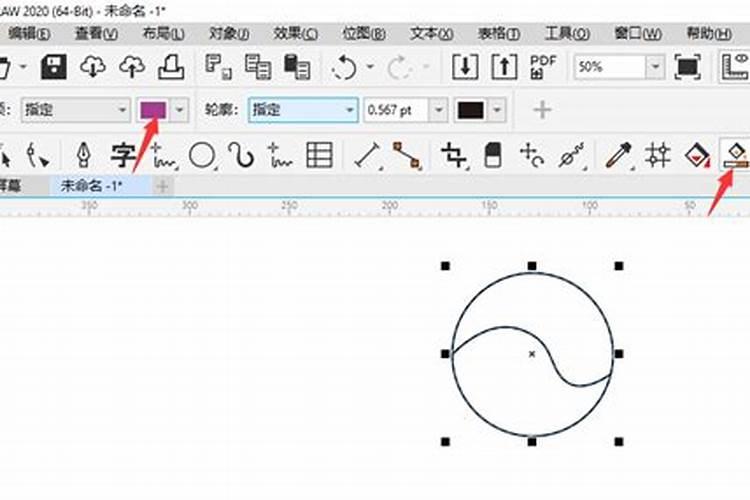Select the Mesh Fill tool
This screenshot has height=500, width=750.
[x=658, y=155]
